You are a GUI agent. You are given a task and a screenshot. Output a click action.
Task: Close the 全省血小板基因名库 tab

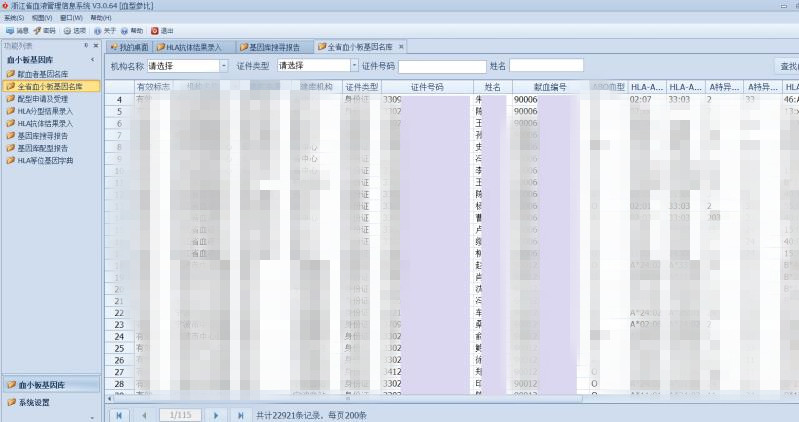click(401, 46)
